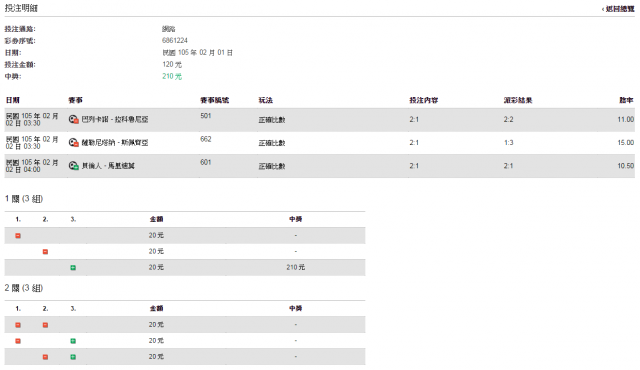Click the match name in row 501
Viewport: 640px width, 370px height.
coord(115,120)
